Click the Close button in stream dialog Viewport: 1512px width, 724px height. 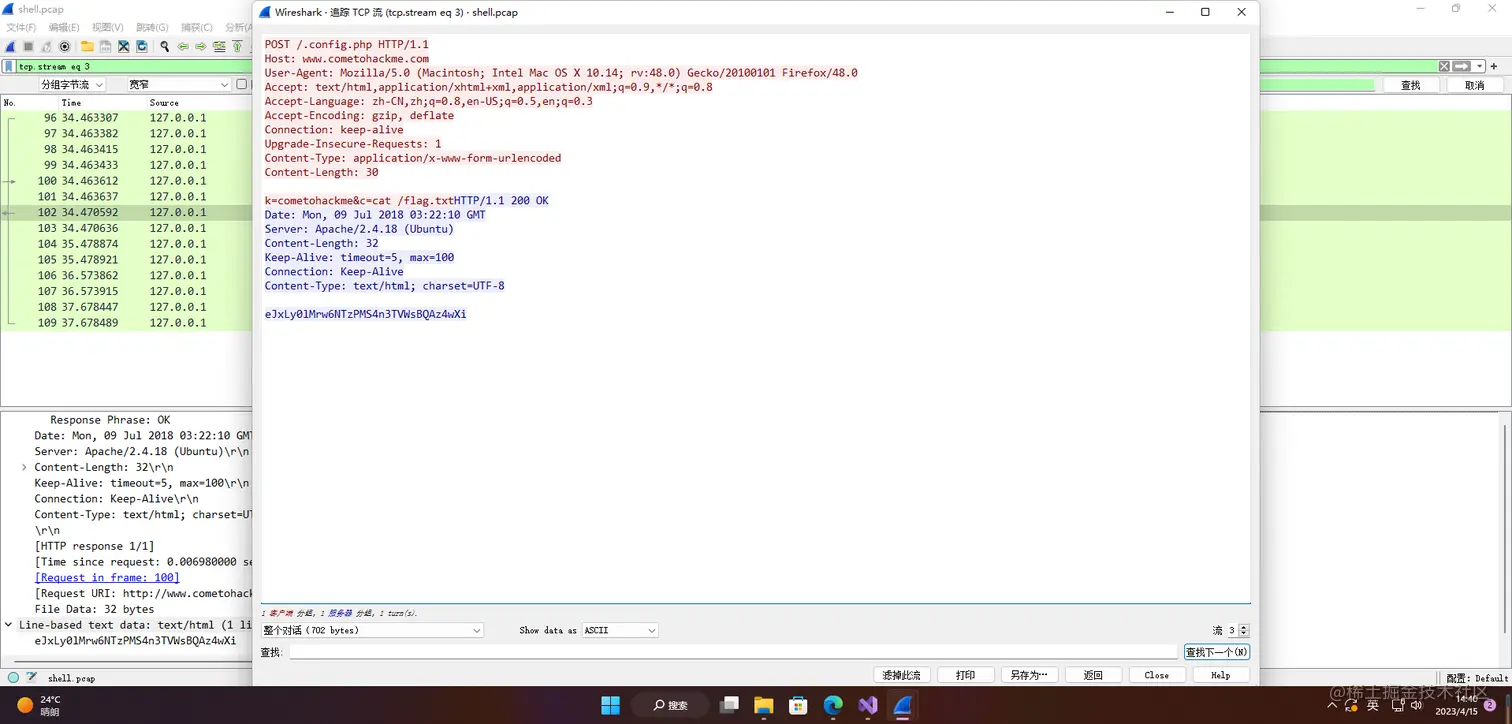1157,675
